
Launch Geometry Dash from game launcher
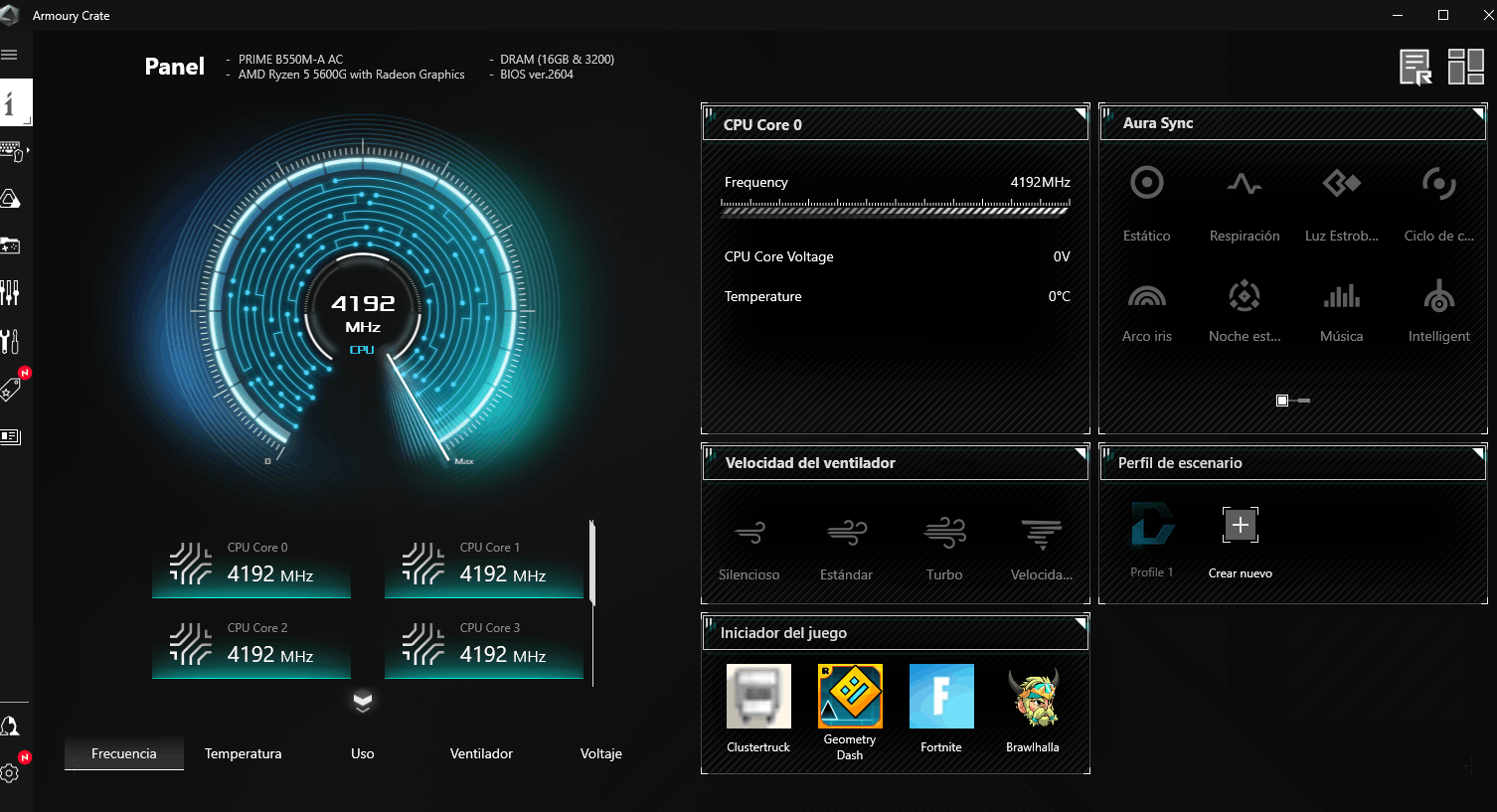850,713
